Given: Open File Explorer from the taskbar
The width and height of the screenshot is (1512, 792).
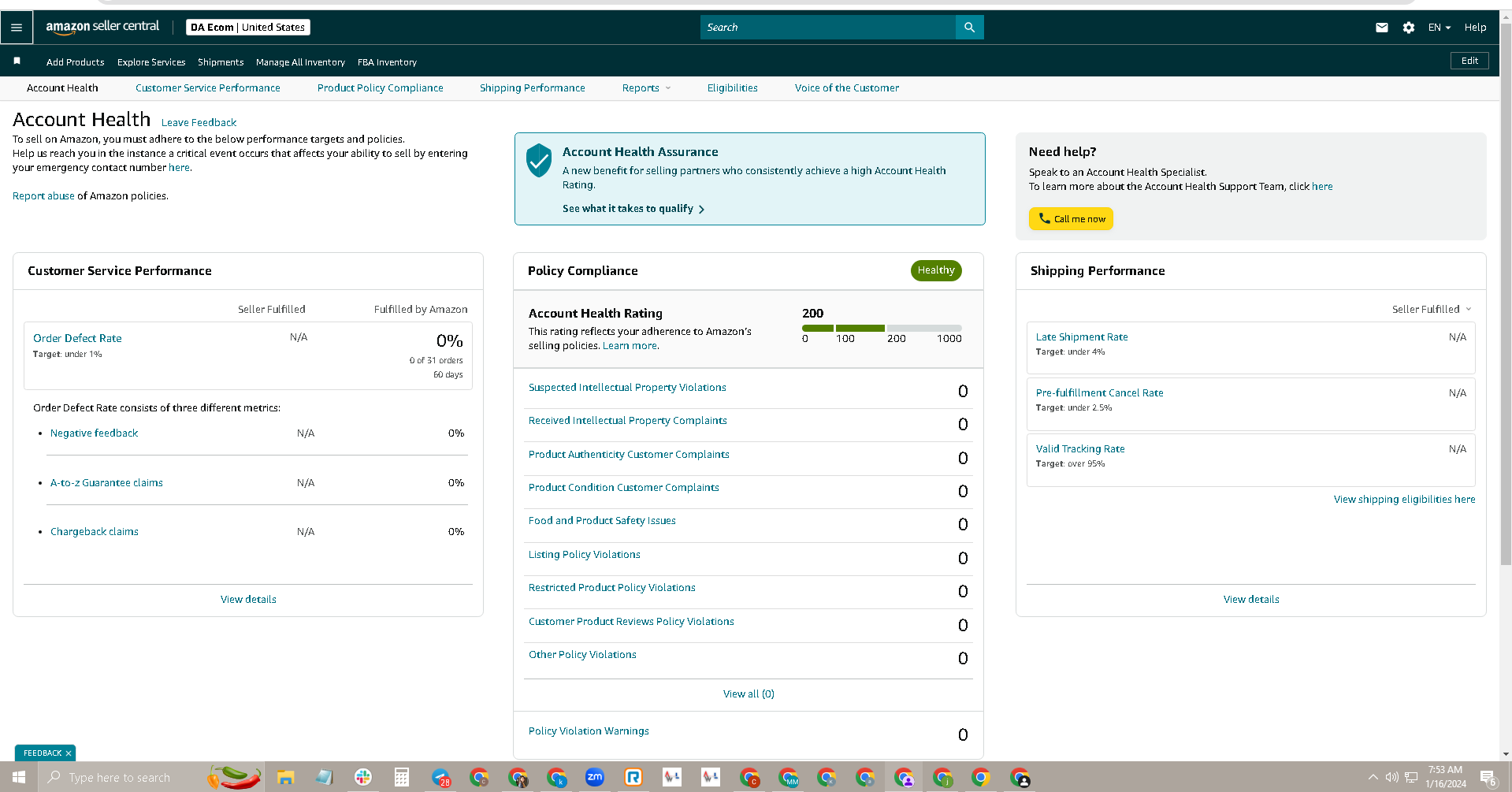Looking at the screenshot, I should (285, 778).
